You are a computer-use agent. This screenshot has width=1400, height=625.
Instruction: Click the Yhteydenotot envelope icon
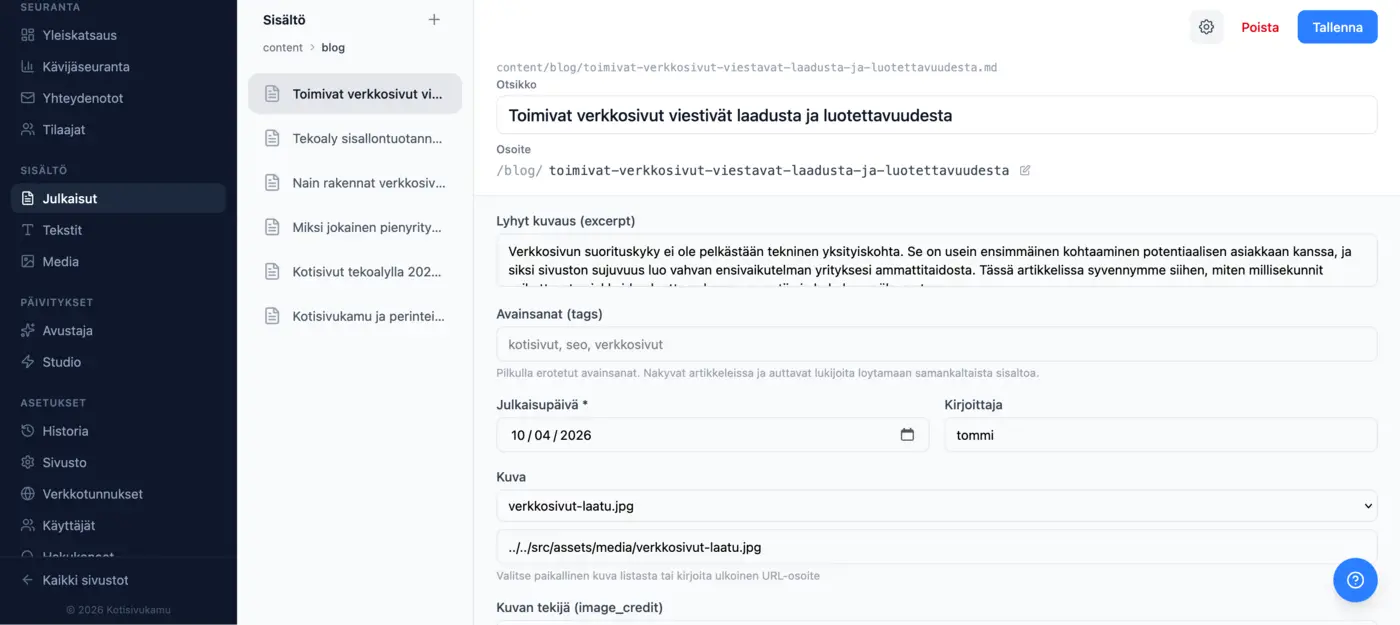(x=28, y=98)
